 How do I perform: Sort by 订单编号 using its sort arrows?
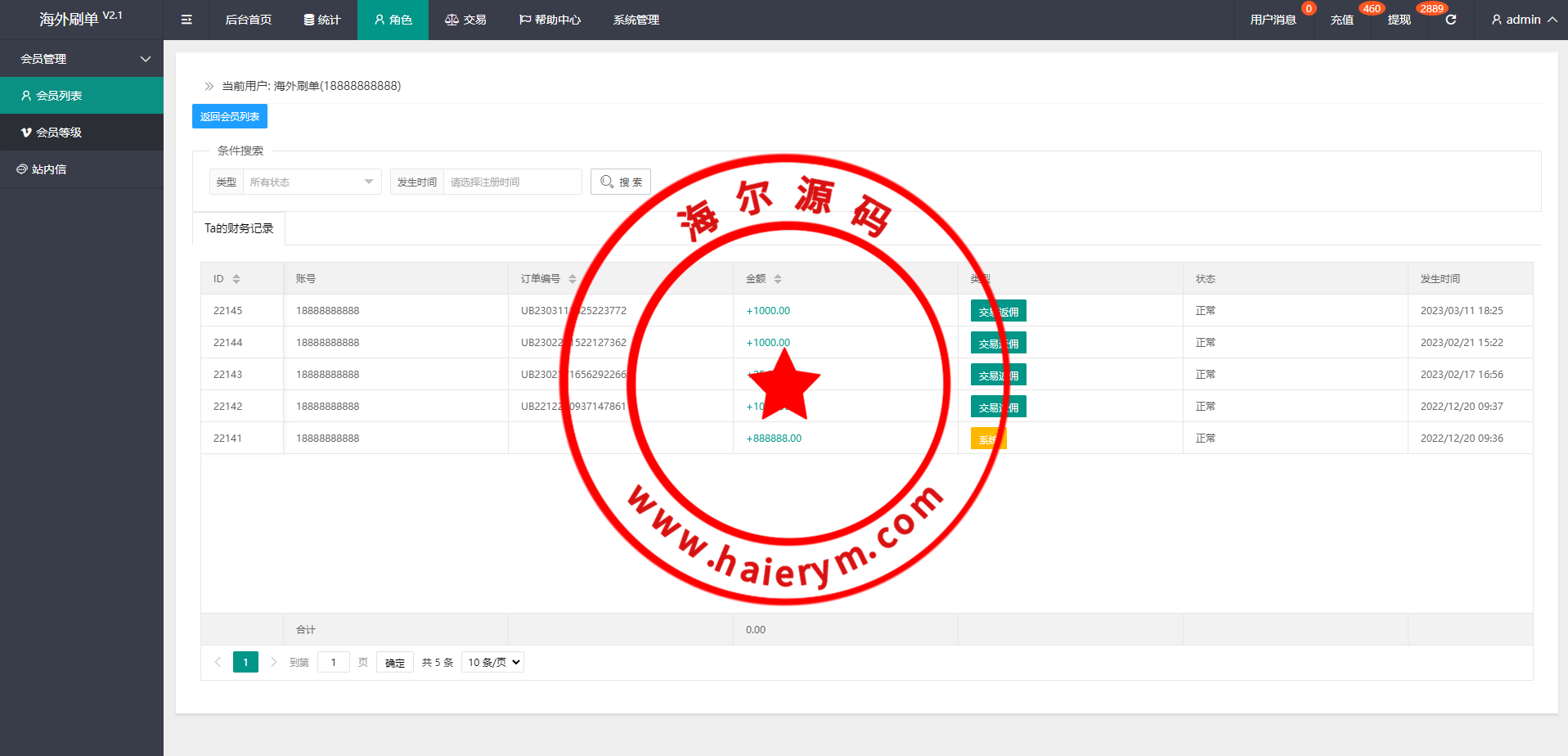click(573, 279)
